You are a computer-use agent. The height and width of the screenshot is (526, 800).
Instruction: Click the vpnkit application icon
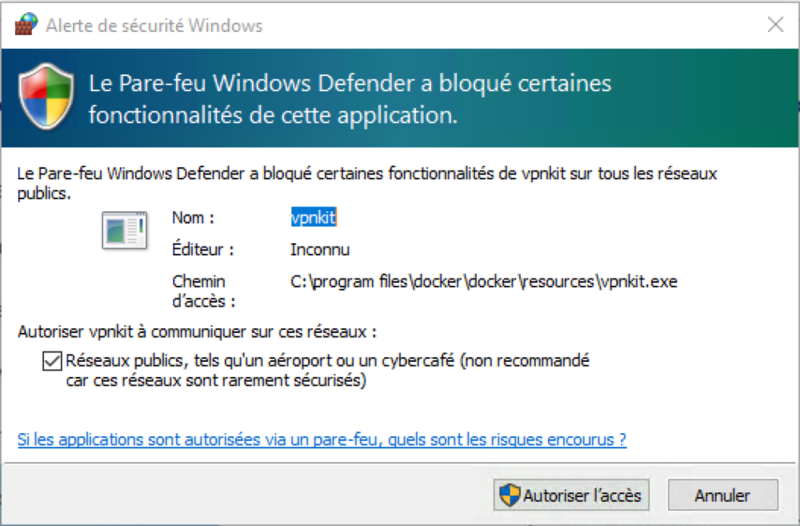[124, 230]
